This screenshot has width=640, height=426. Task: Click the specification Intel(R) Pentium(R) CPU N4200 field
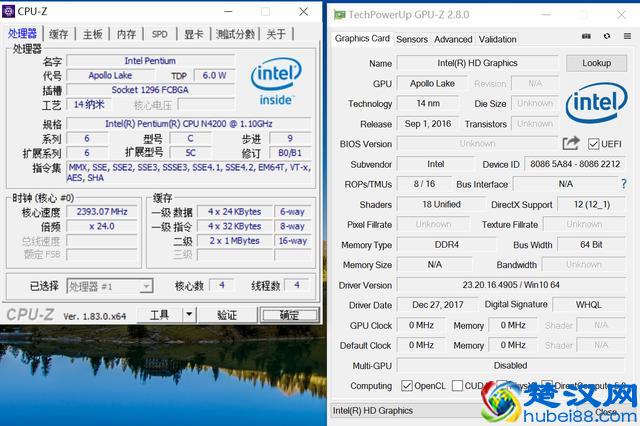[189, 124]
